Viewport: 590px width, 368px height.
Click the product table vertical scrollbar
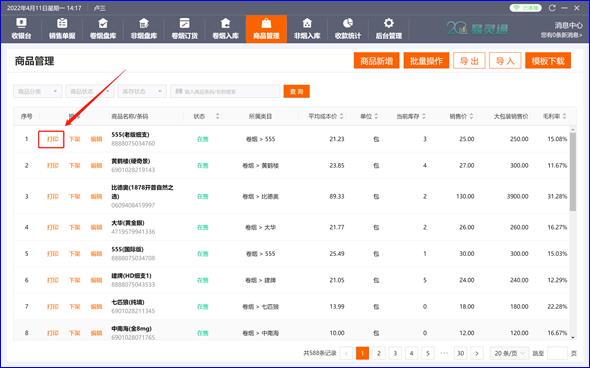[x=573, y=172]
